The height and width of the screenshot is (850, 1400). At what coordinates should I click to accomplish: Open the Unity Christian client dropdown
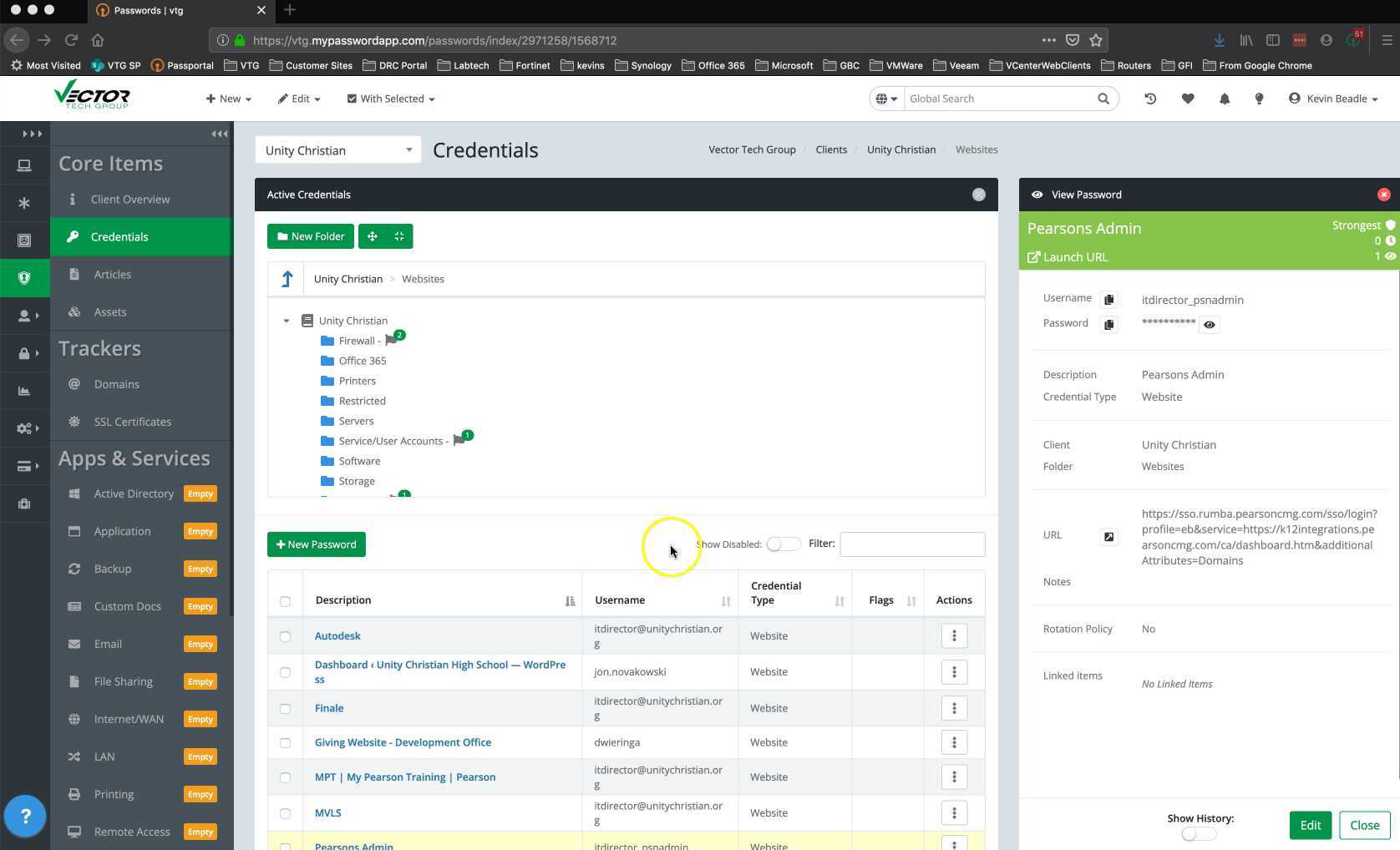(337, 150)
